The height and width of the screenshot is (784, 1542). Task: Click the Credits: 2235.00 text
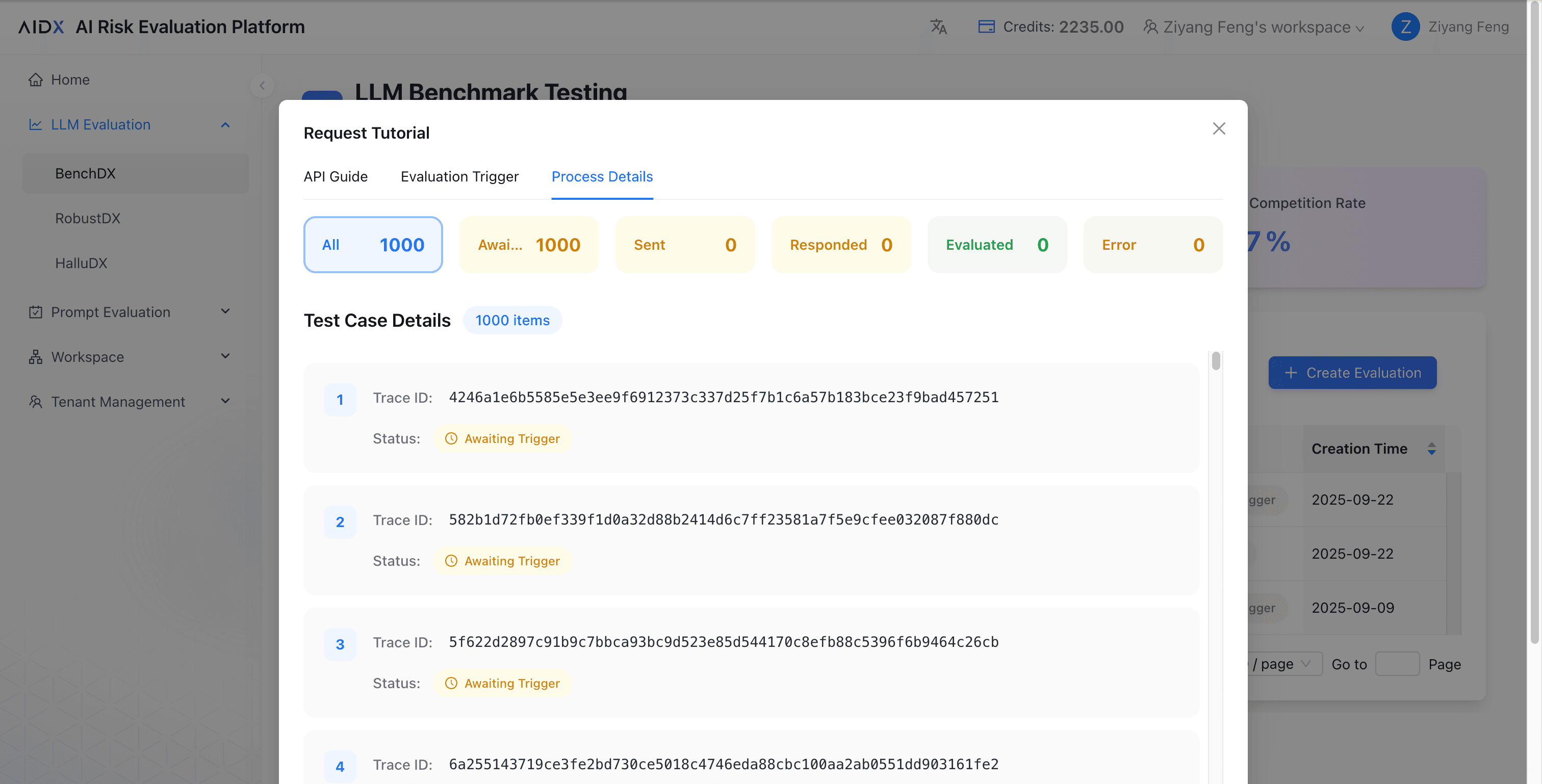[x=1063, y=27]
